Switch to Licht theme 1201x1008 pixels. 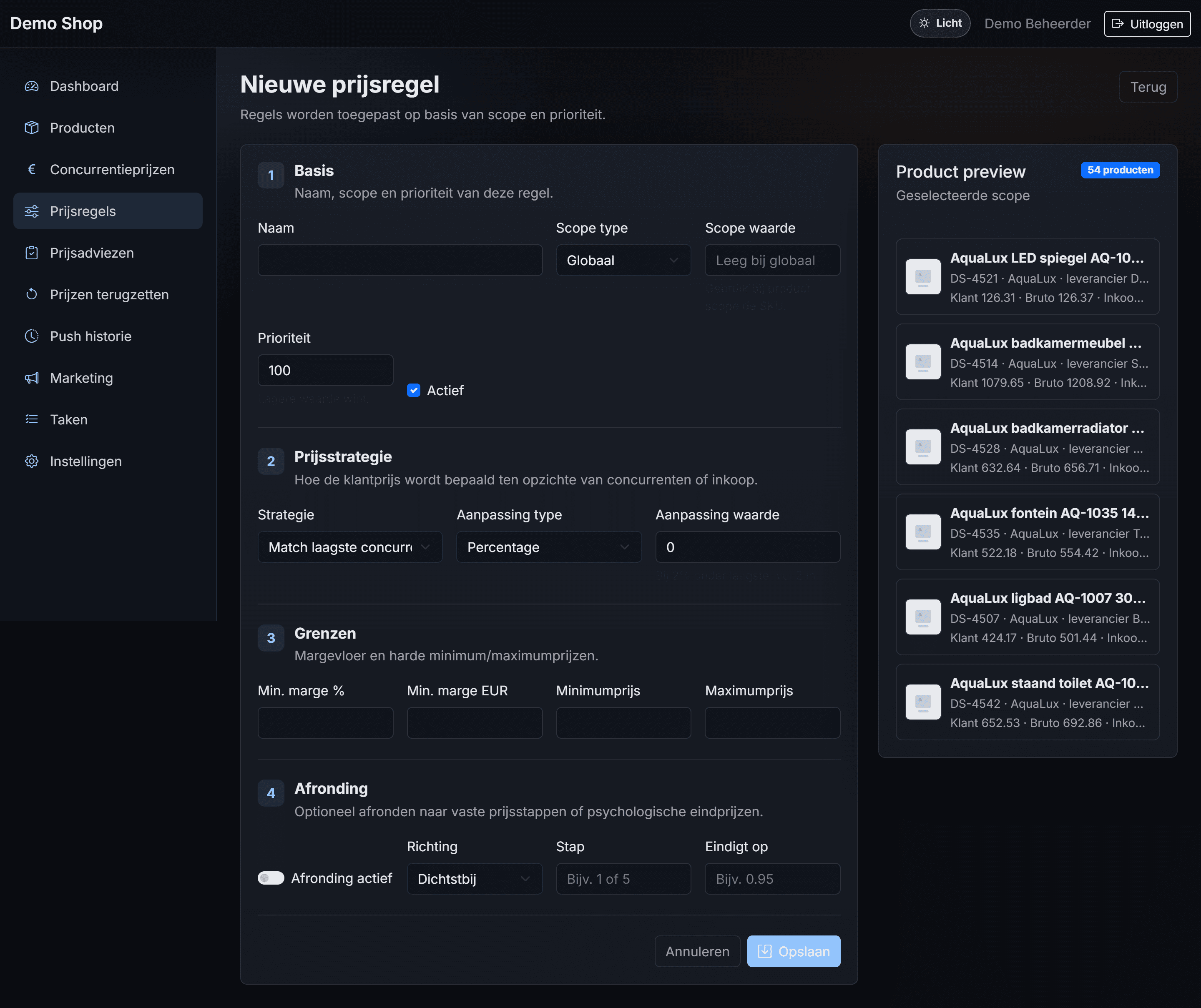[940, 23]
